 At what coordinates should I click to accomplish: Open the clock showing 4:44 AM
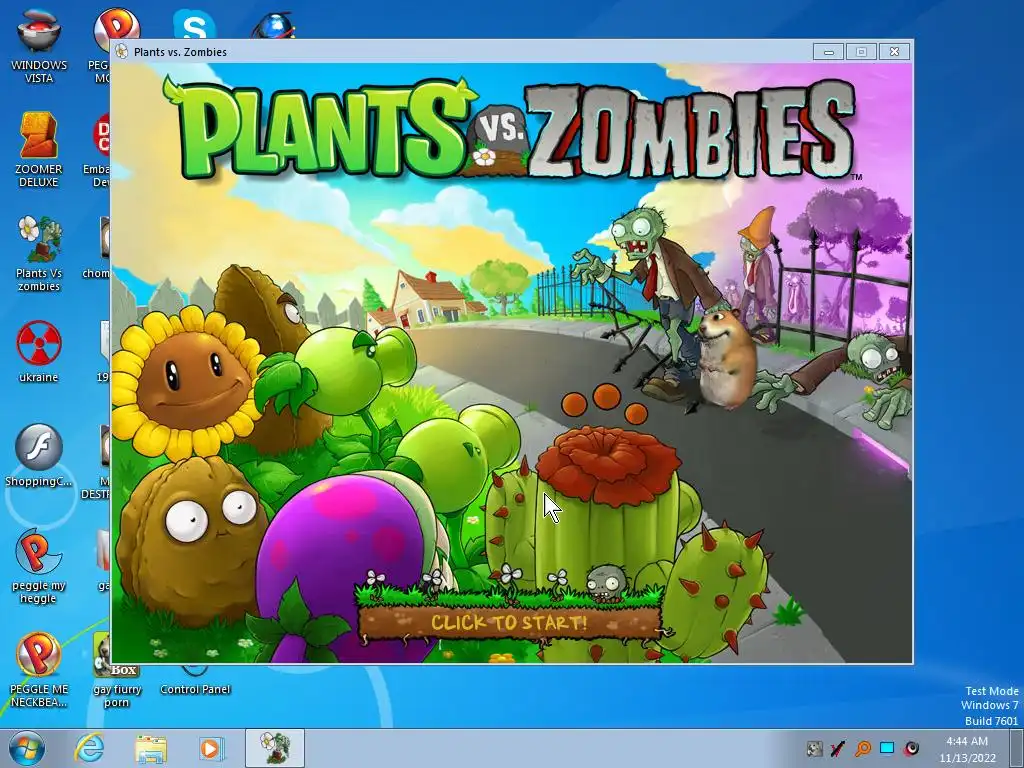(967, 749)
